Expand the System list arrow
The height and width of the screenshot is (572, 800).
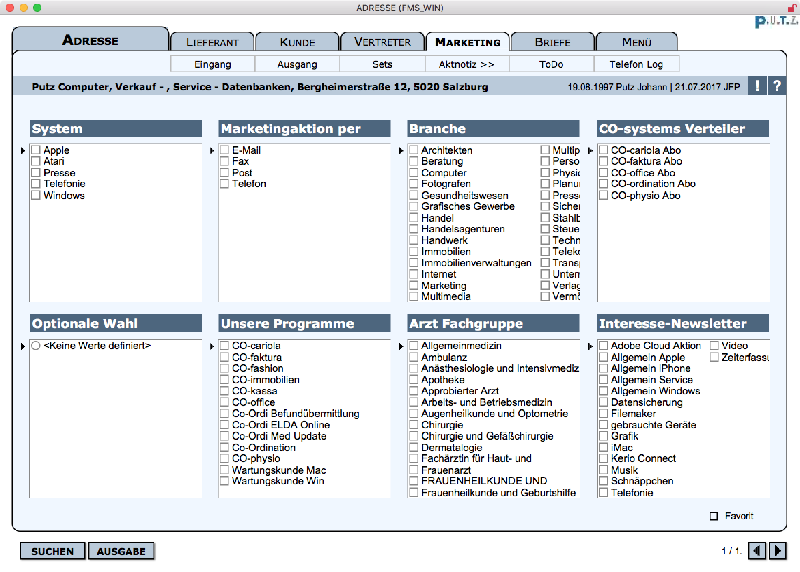[x=23, y=151]
